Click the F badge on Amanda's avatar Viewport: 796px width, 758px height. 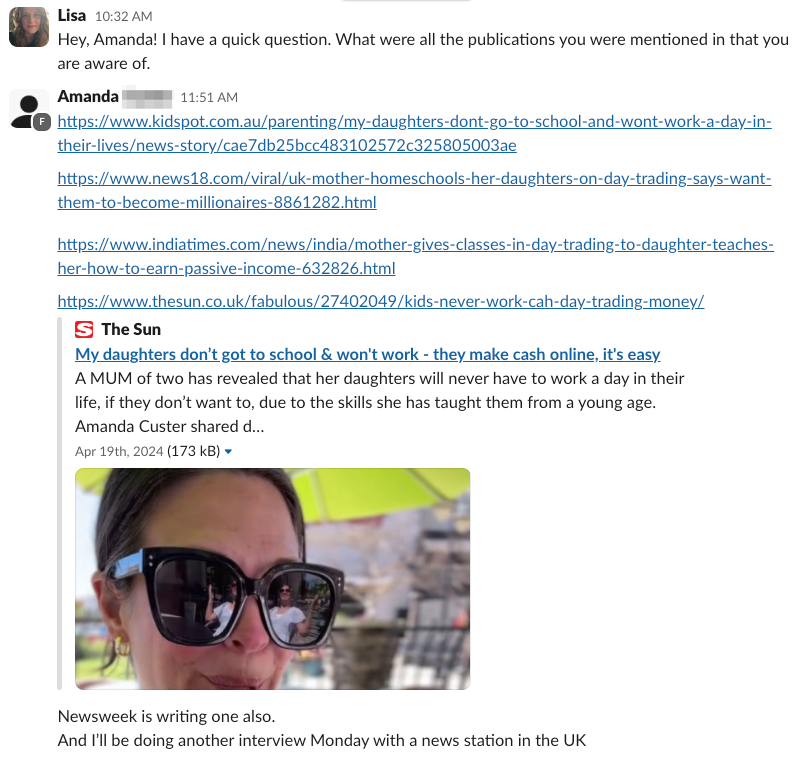42,122
